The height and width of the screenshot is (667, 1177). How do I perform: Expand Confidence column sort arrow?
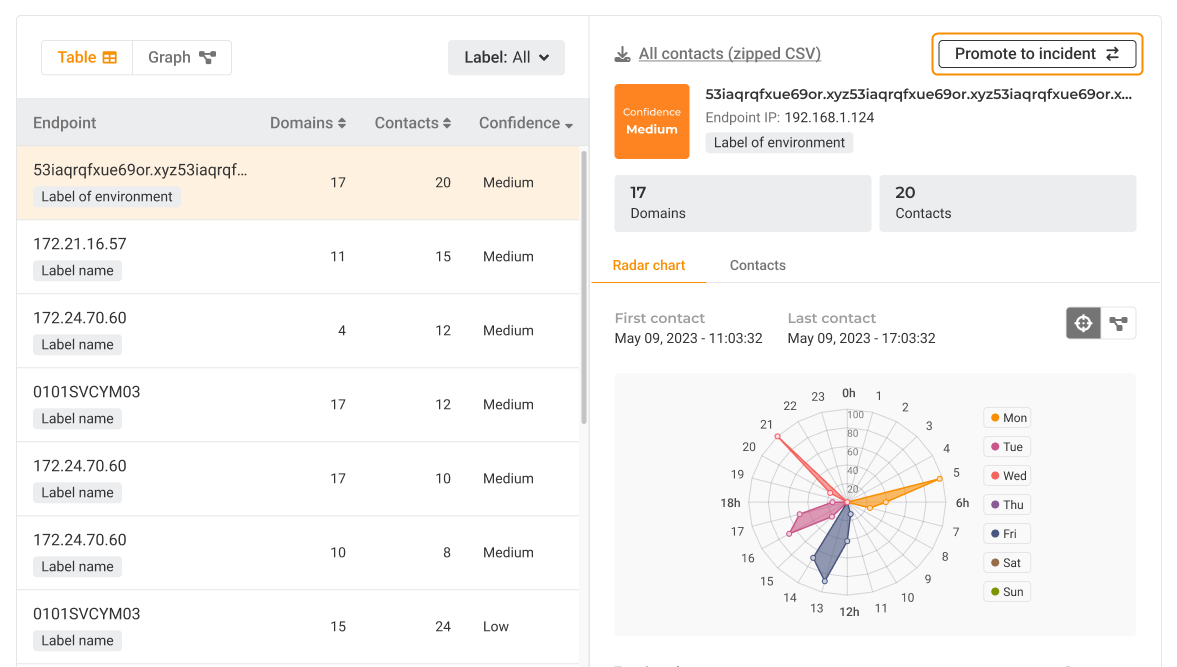pos(569,125)
